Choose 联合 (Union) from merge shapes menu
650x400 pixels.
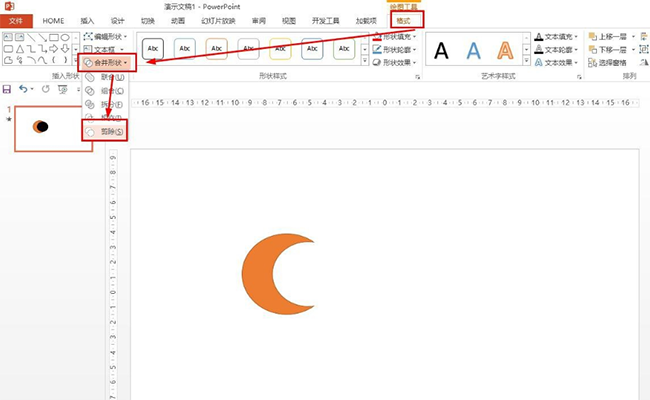click(x=106, y=77)
